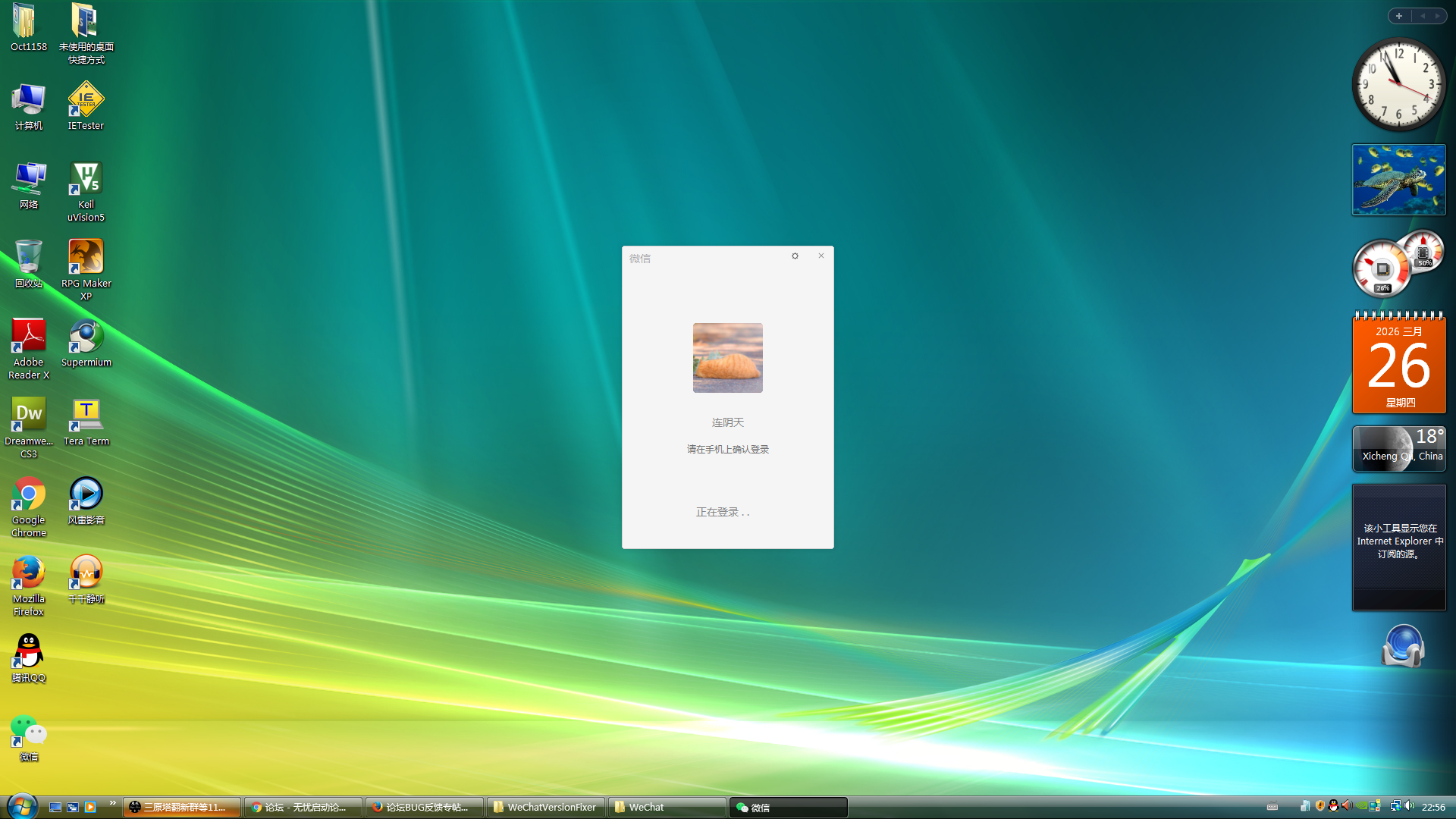Open the calendar gadget showing 26
Screen dimensions: 1456x819
click(x=1398, y=364)
